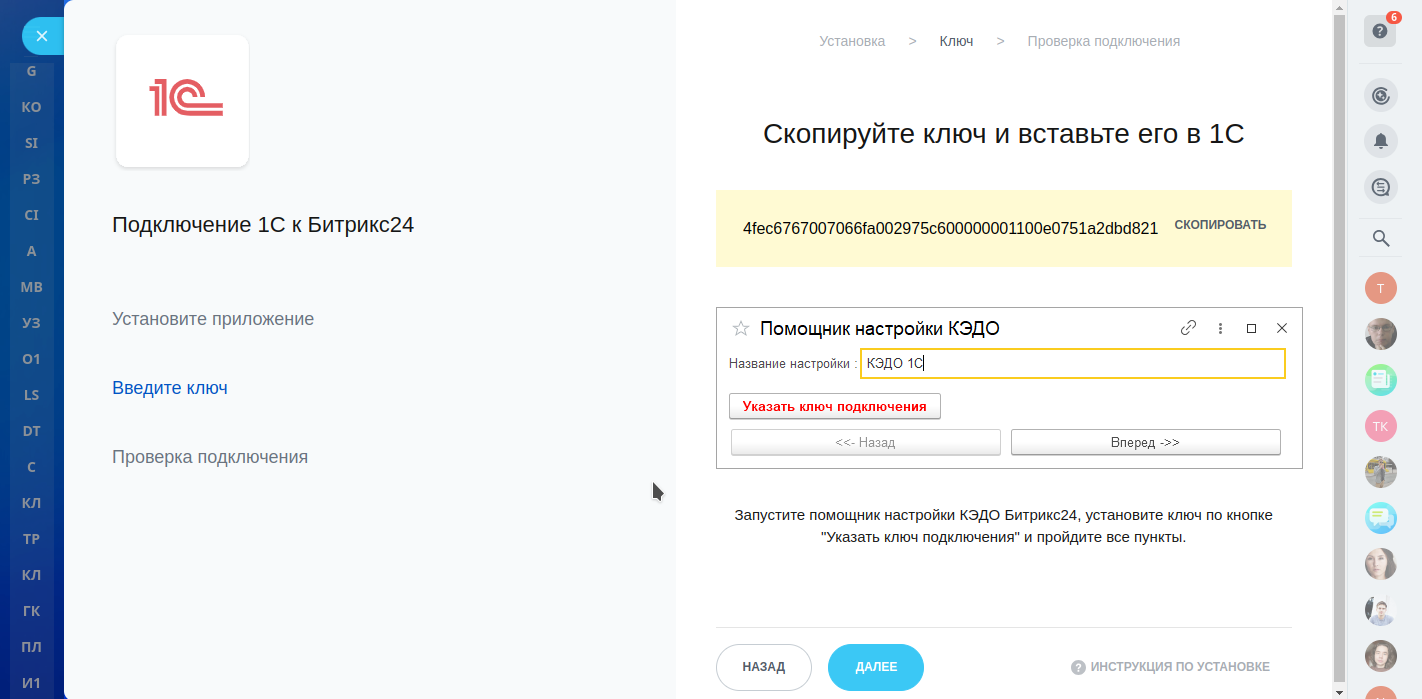This screenshot has height=699, width=1422.
Task: Click the ДАЛЕЕ button
Action: [x=876, y=667]
